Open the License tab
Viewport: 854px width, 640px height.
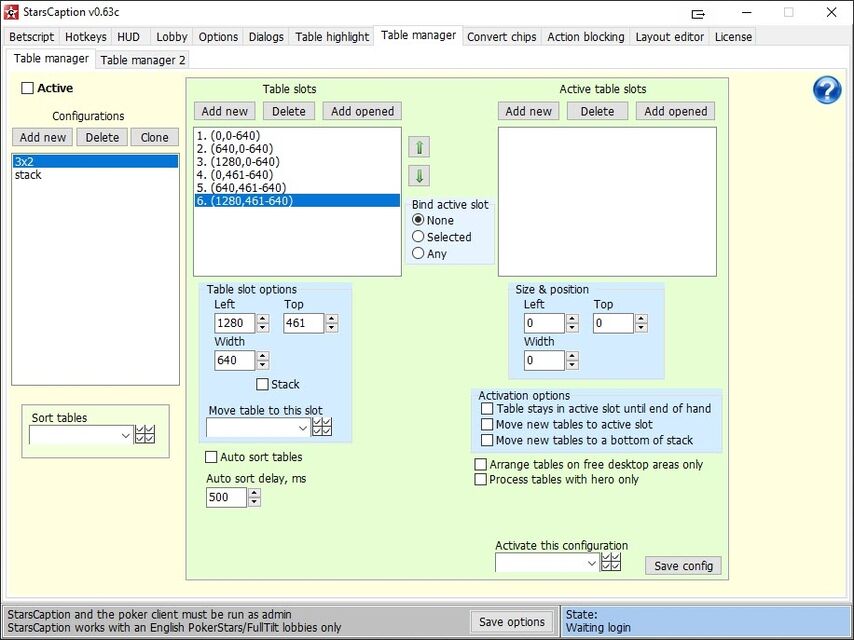tap(733, 37)
